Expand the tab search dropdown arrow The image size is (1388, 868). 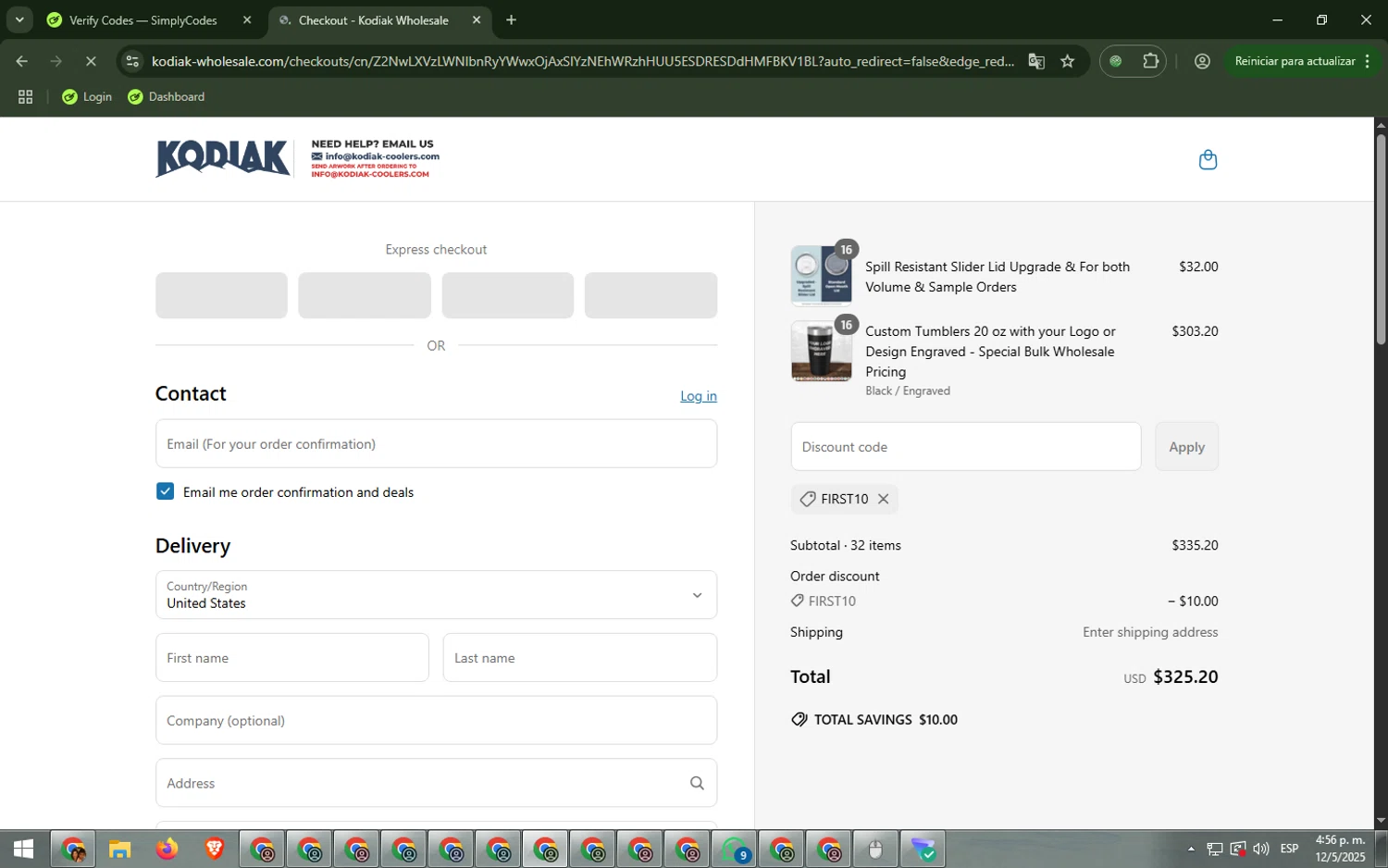click(19, 19)
